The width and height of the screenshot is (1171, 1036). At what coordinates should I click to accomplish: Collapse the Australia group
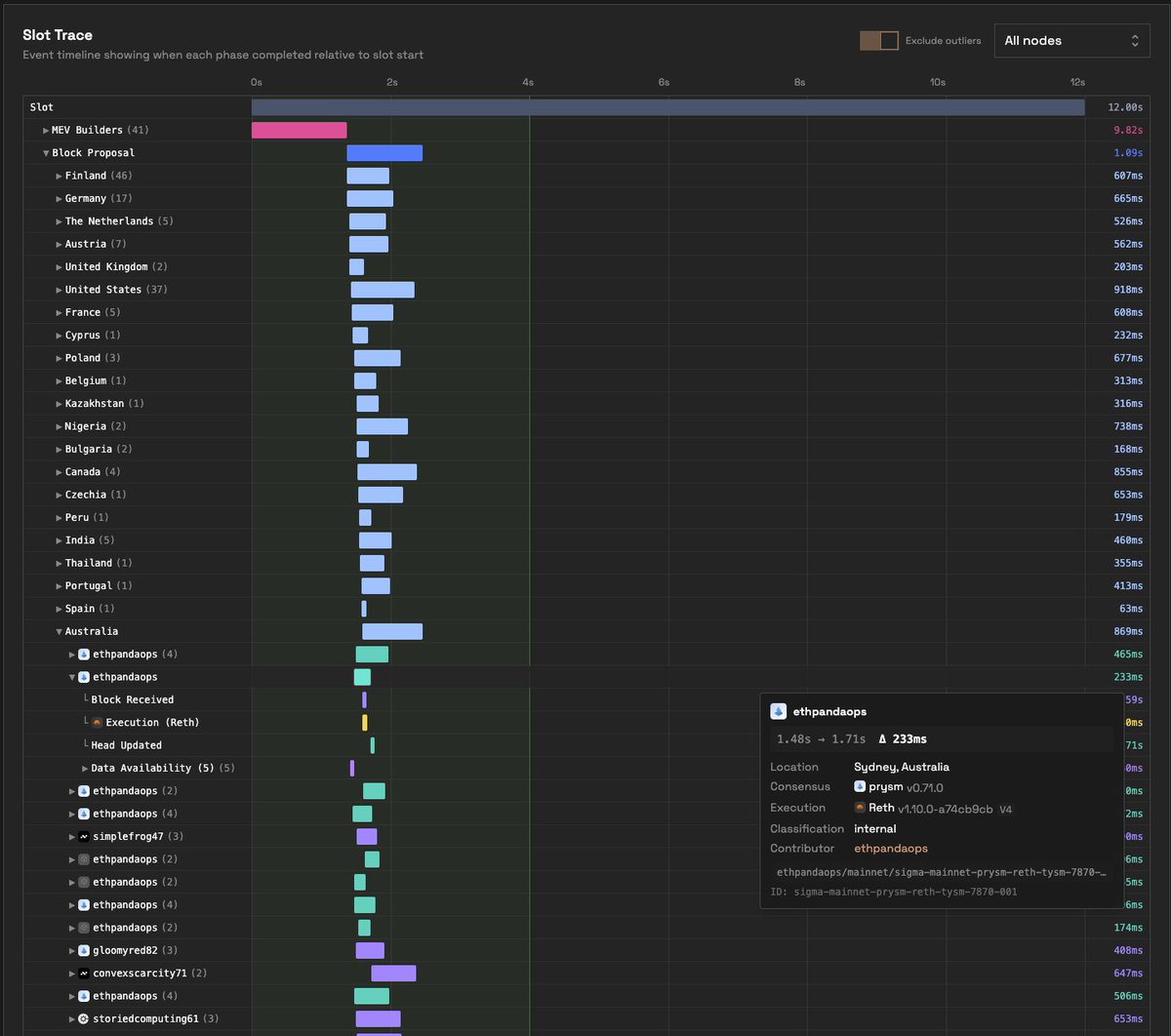(59, 632)
